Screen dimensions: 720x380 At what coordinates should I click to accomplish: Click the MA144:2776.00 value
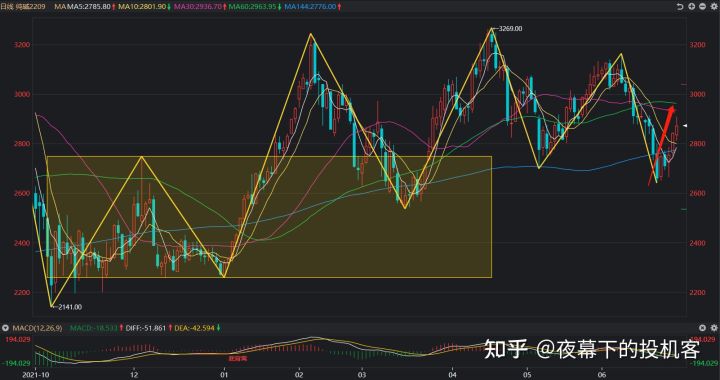pyautogui.click(x=310, y=7)
